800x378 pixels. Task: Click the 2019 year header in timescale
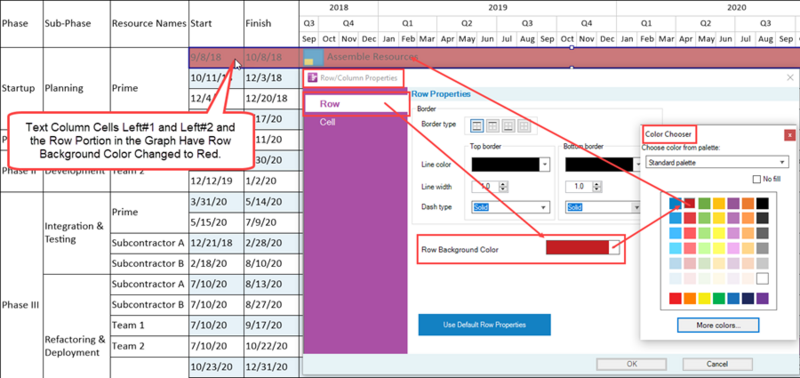click(497, 8)
